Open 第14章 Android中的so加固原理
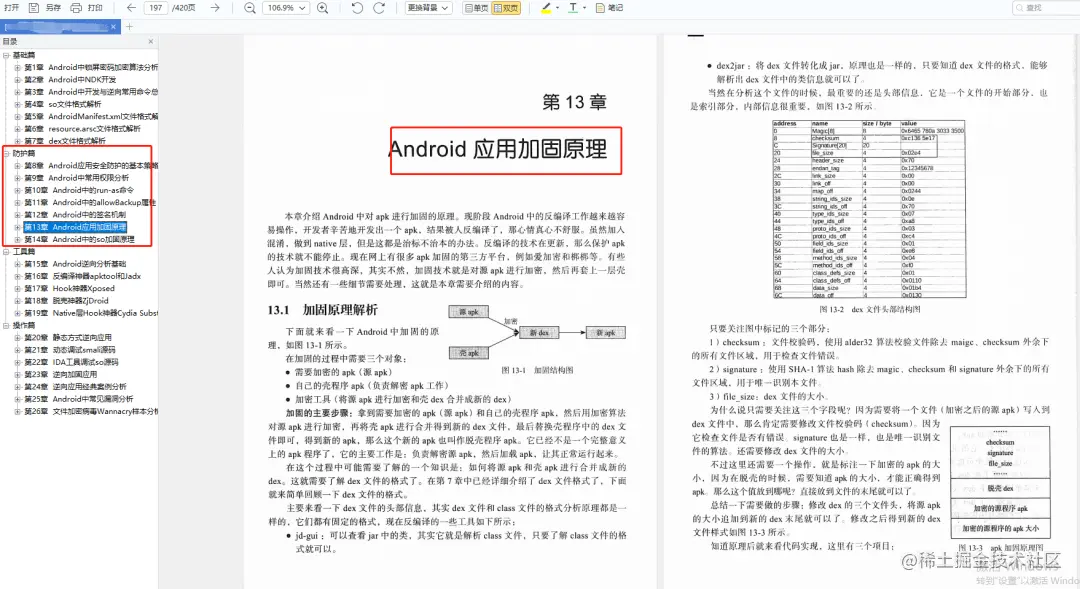The width and height of the screenshot is (1080, 589). coord(79,239)
